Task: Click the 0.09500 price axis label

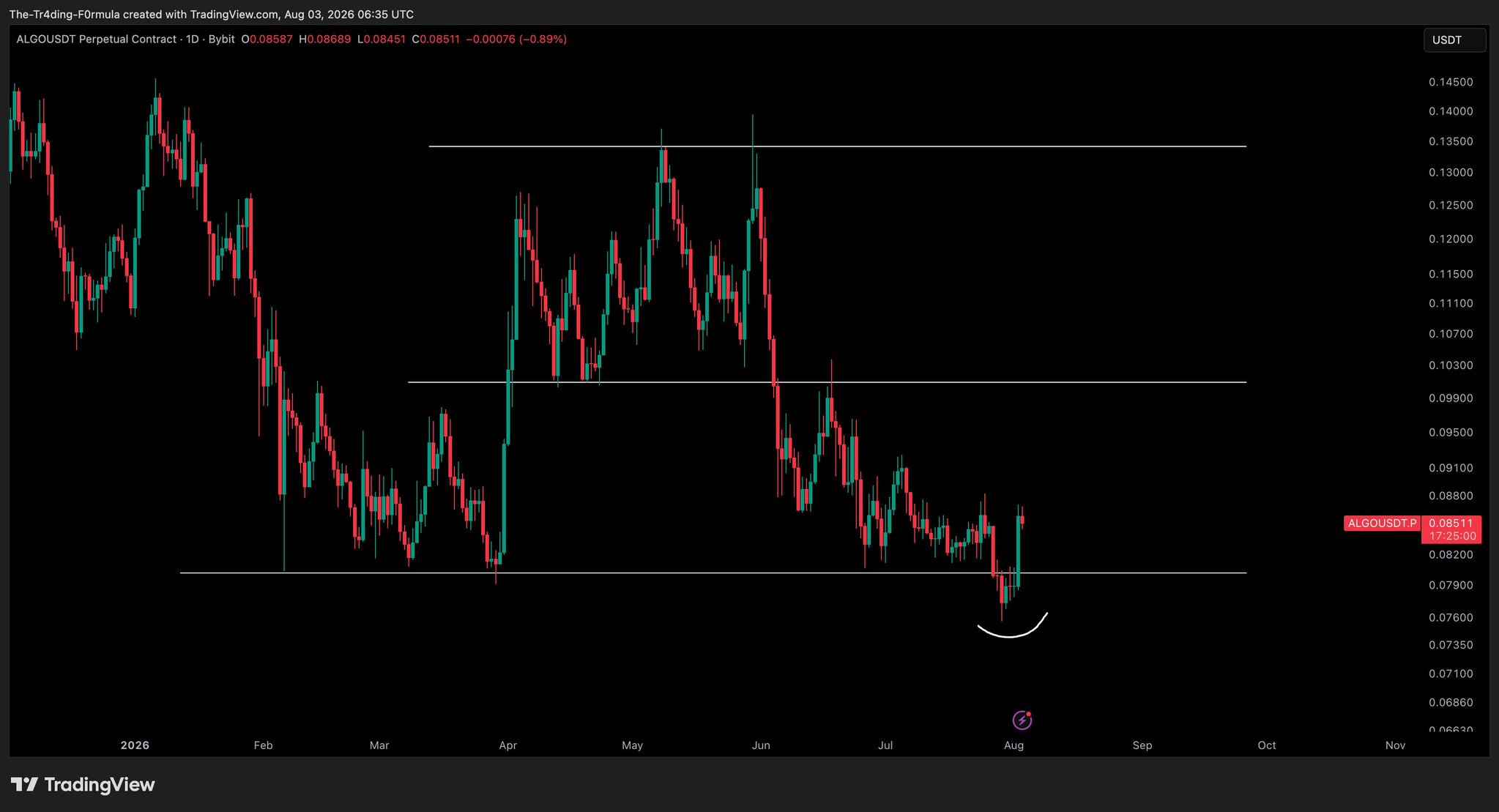Action: point(1451,433)
